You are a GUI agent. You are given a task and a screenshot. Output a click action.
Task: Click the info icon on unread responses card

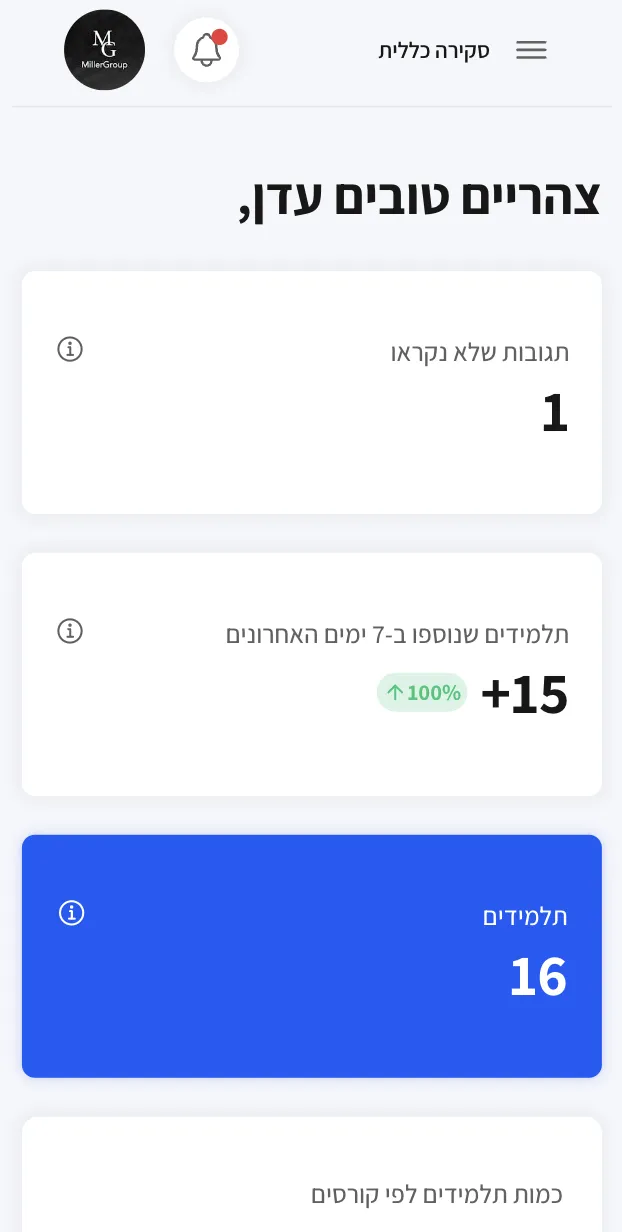70,349
